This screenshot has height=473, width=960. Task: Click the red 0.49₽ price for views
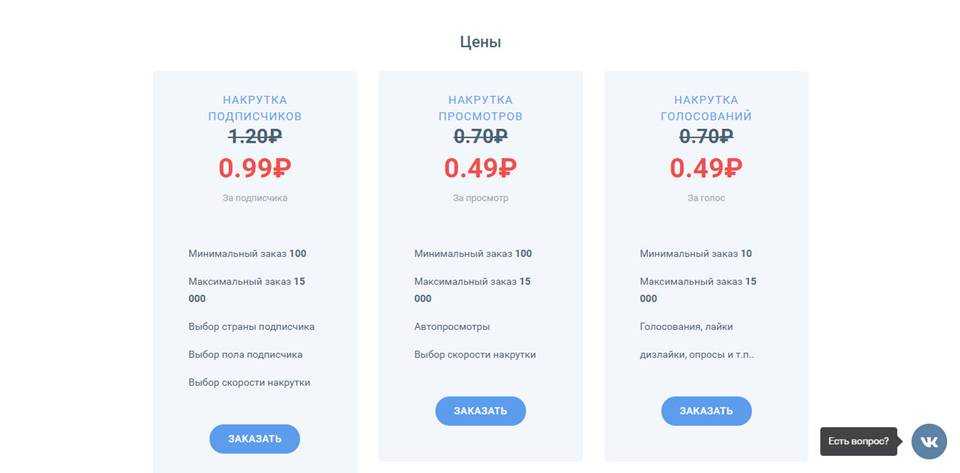480,168
